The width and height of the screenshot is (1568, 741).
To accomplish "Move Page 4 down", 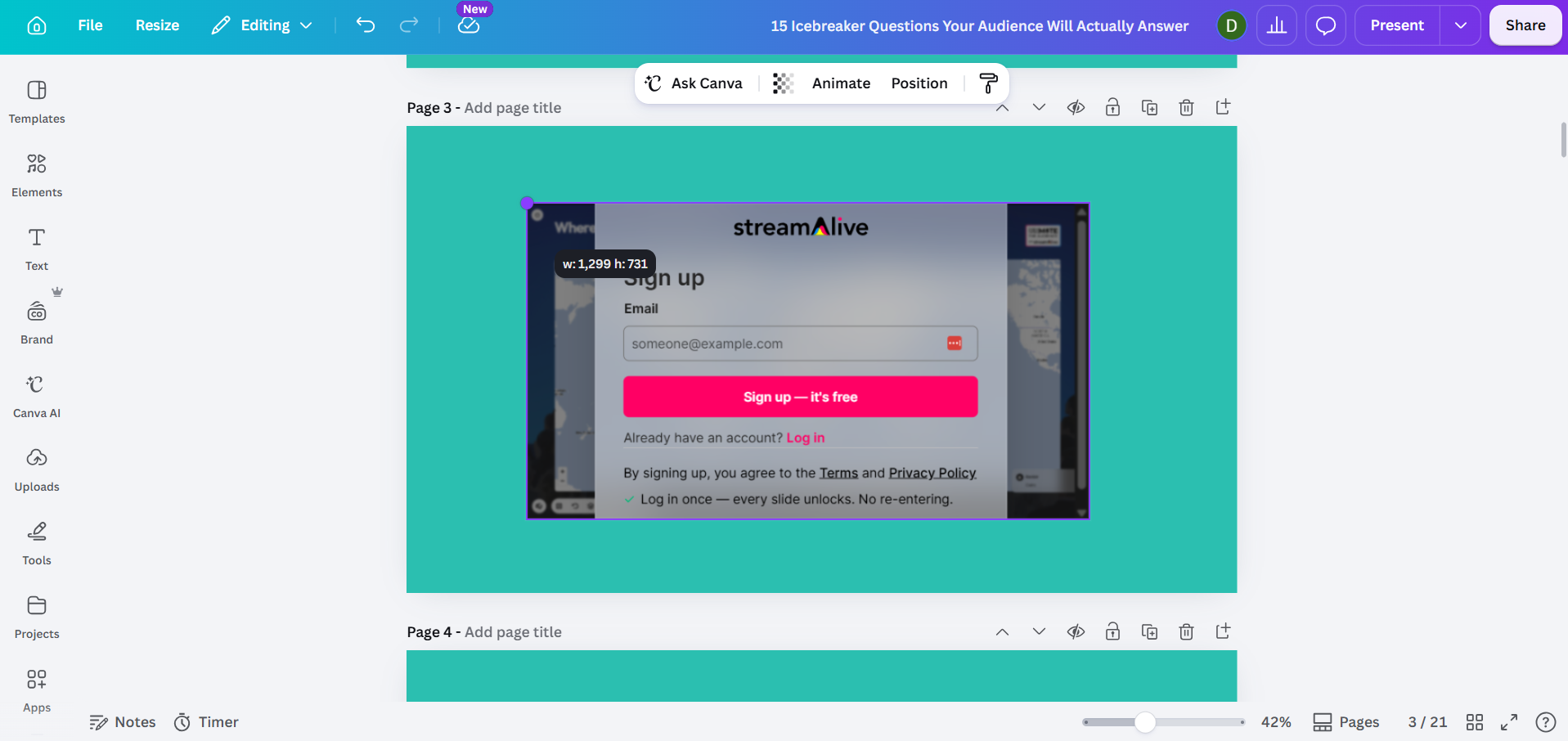I will pos(1039,631).
